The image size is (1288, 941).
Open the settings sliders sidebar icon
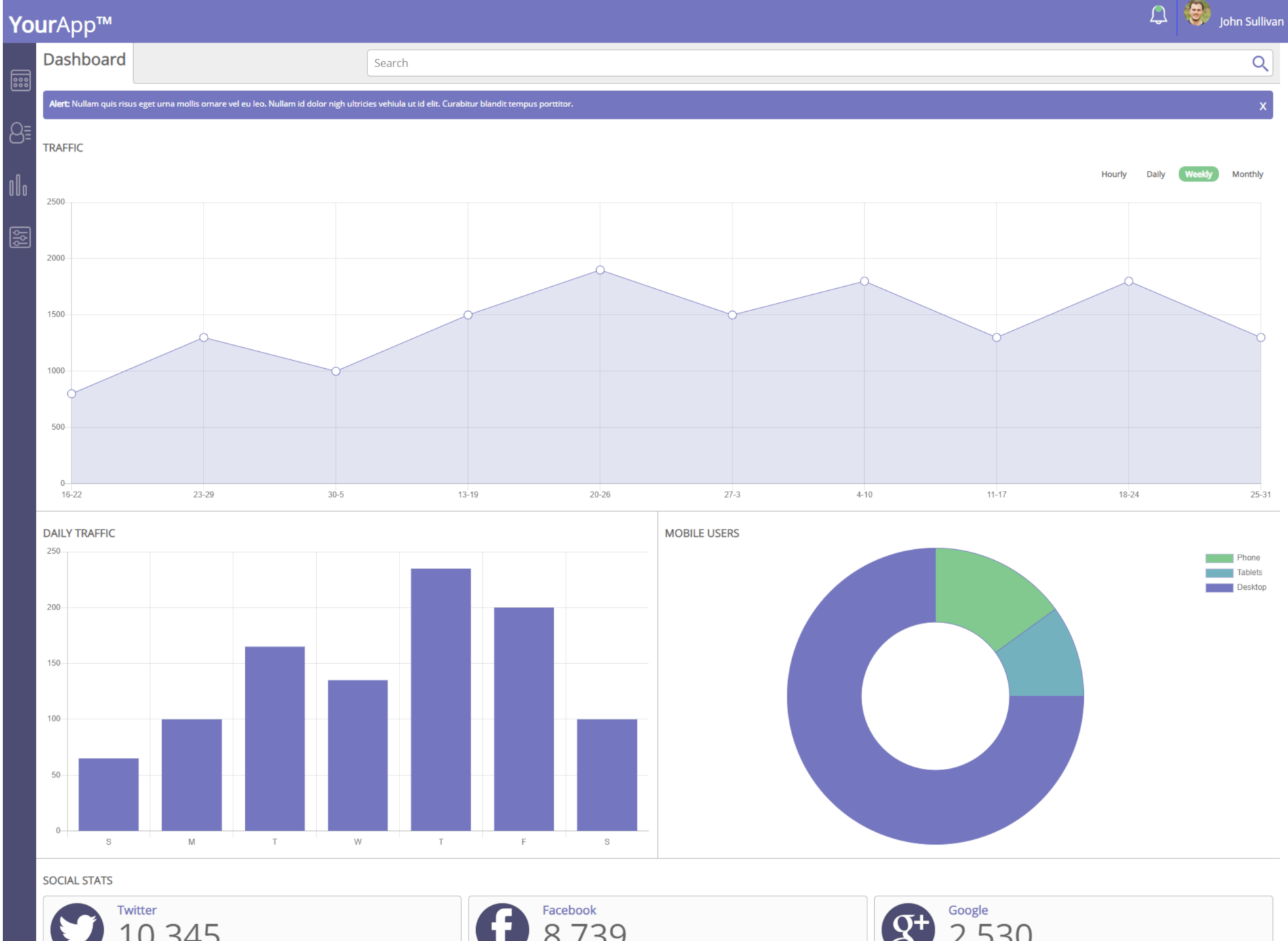point(20,237)
